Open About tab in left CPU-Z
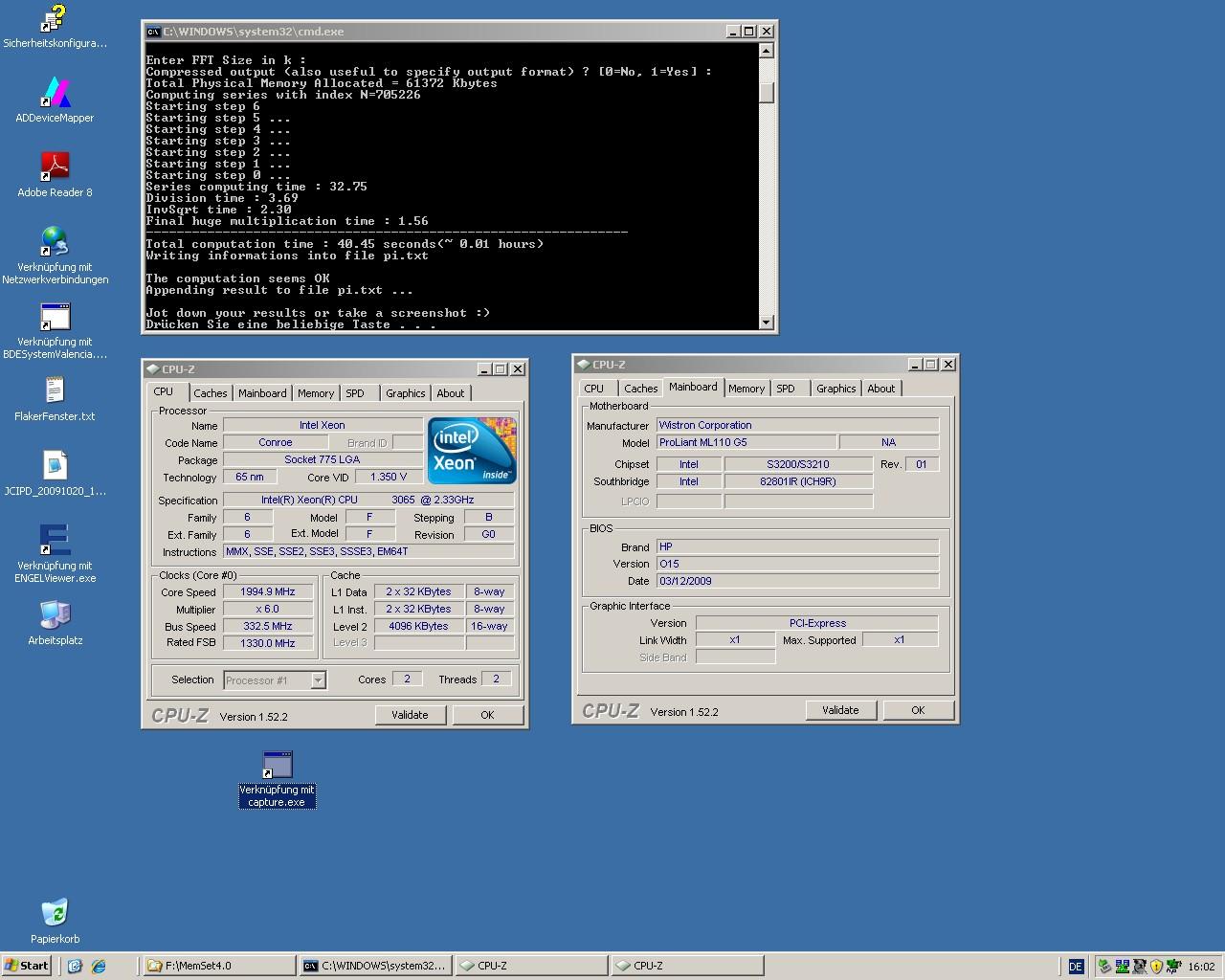Image resolution: width=1225 pixels, height=980 pixels. [451, 393]
